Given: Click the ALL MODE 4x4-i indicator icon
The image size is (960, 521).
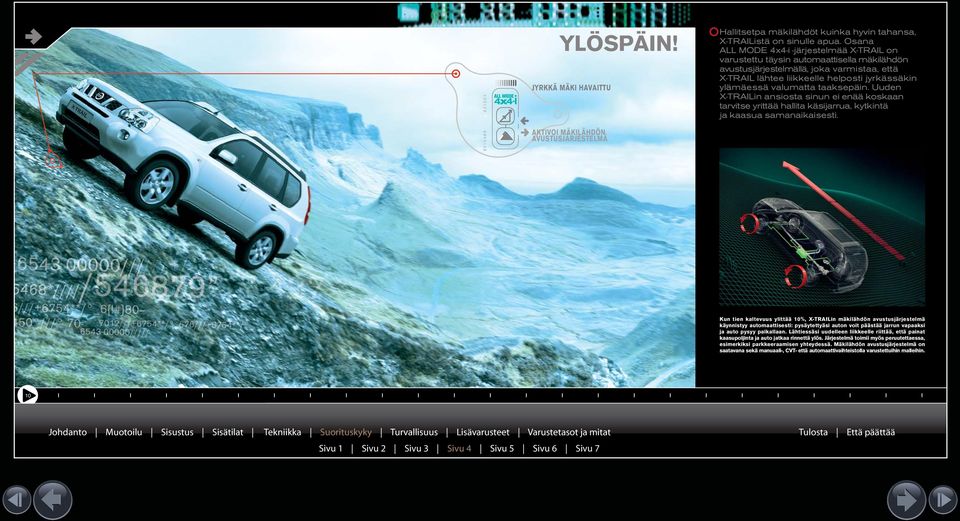Looking at the screenshot, I should coord(506,98).
